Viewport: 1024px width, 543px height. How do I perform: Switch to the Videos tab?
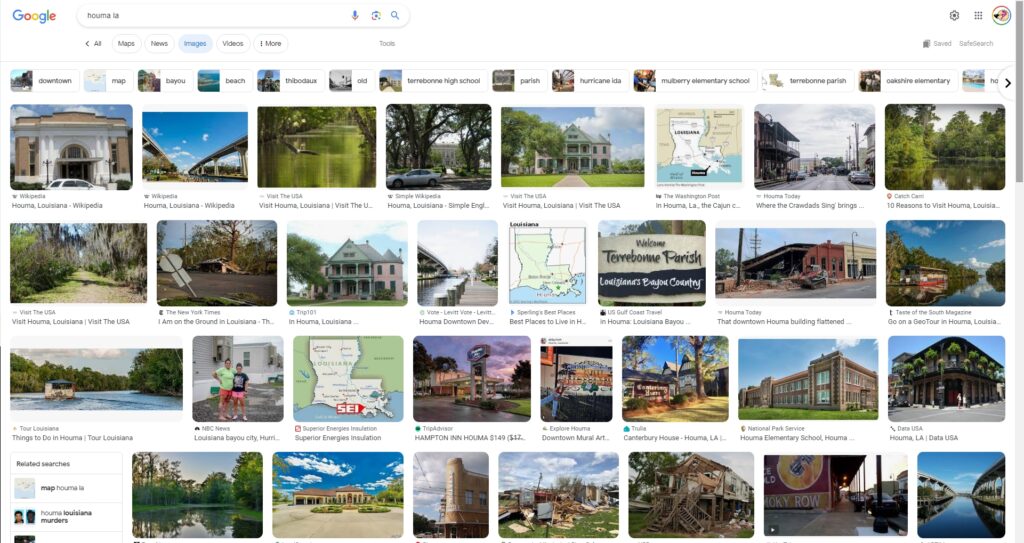(x=232, y=44)
